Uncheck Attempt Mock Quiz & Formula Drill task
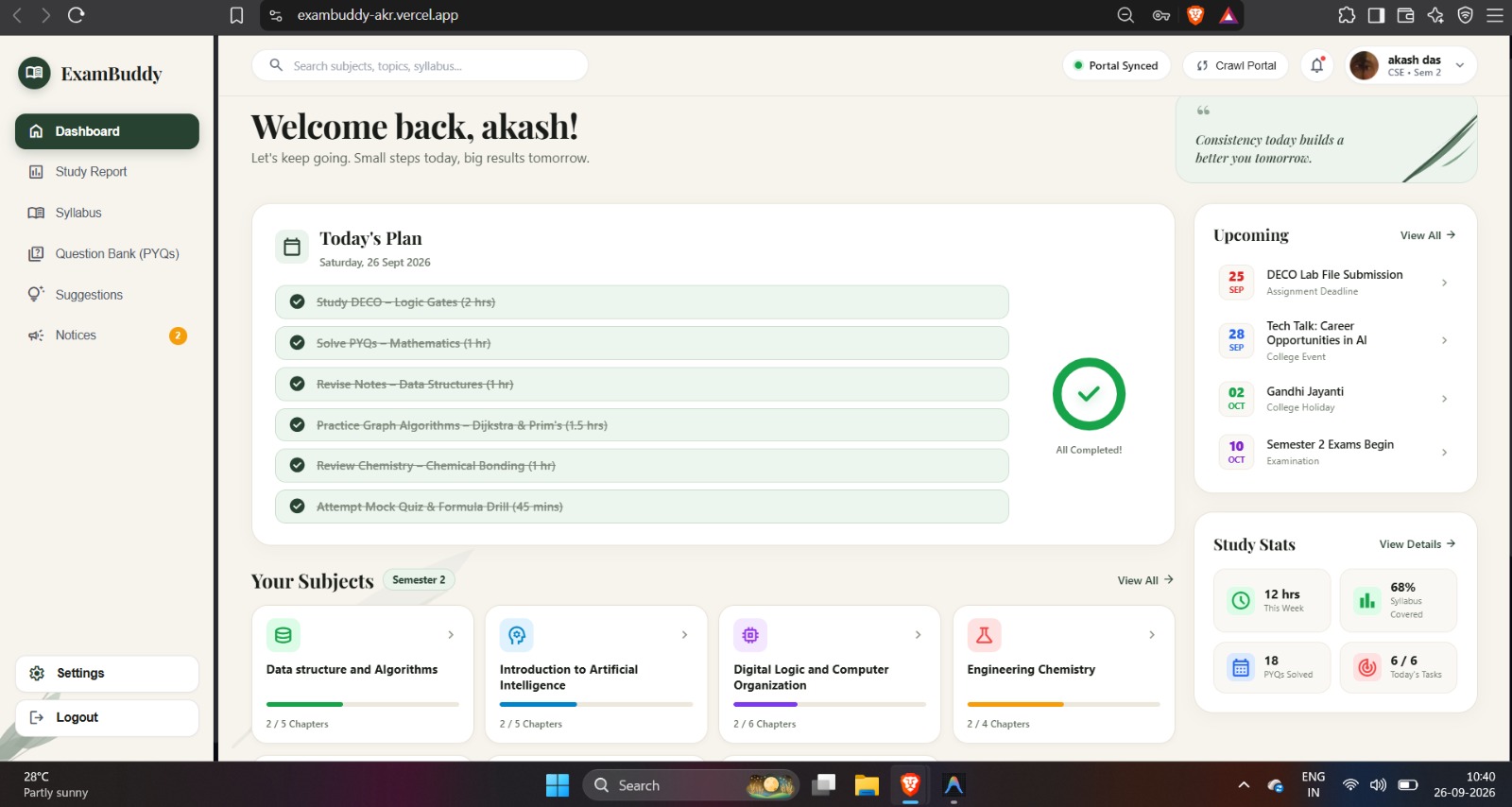 [297, 507]
